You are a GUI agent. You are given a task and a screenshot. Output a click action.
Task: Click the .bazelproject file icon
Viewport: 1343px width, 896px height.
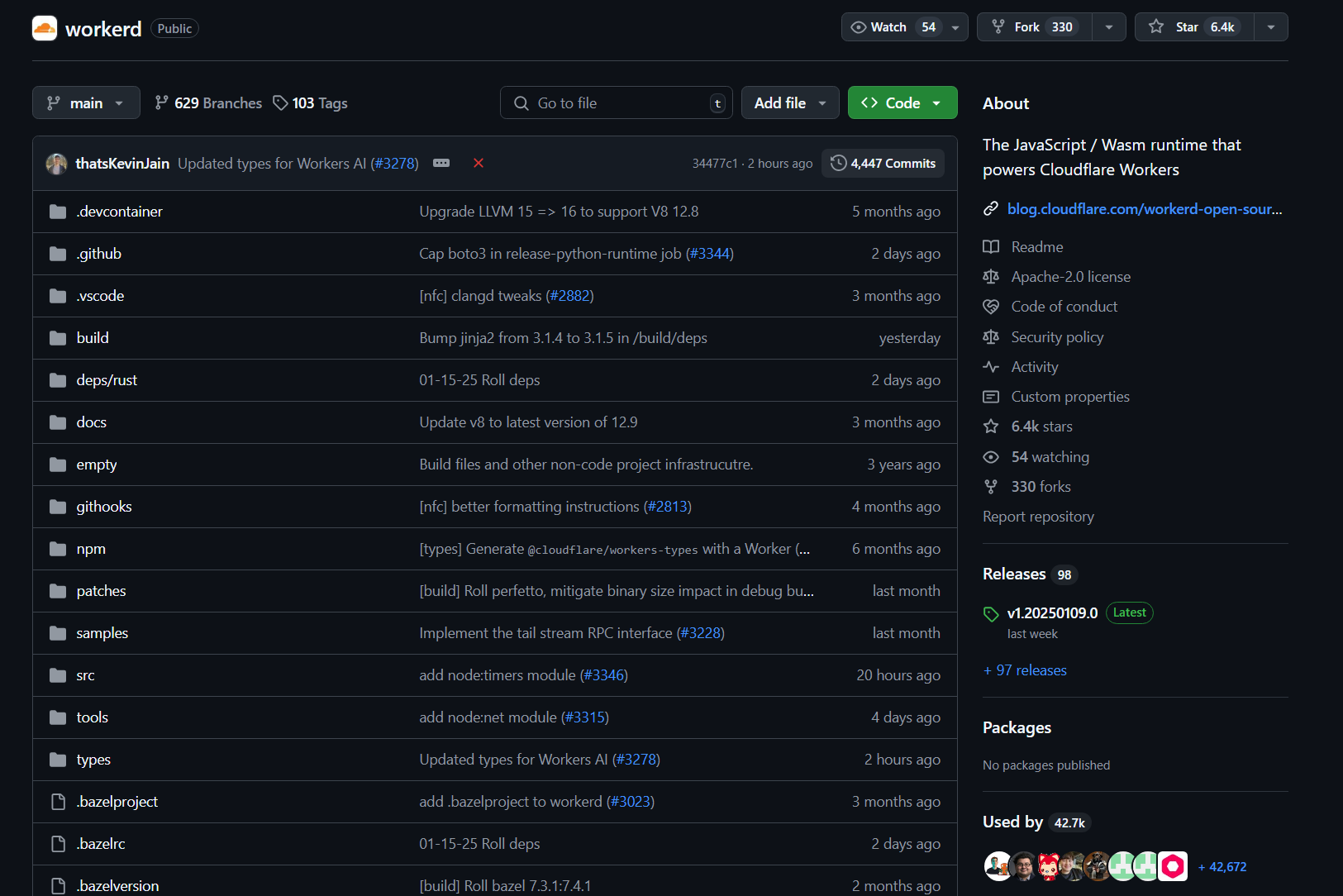point(58,802)
